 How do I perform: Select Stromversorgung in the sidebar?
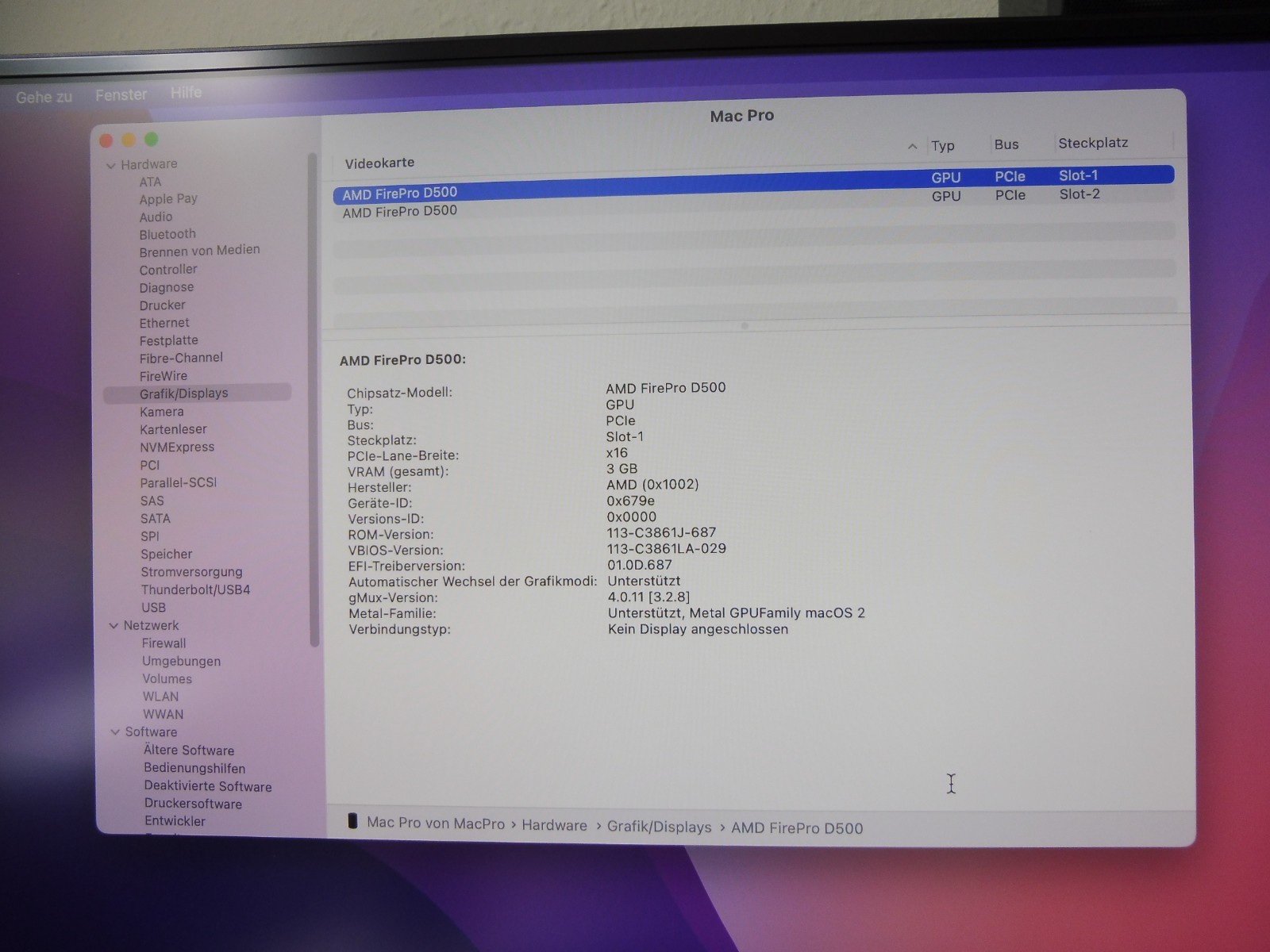(191, 572)
